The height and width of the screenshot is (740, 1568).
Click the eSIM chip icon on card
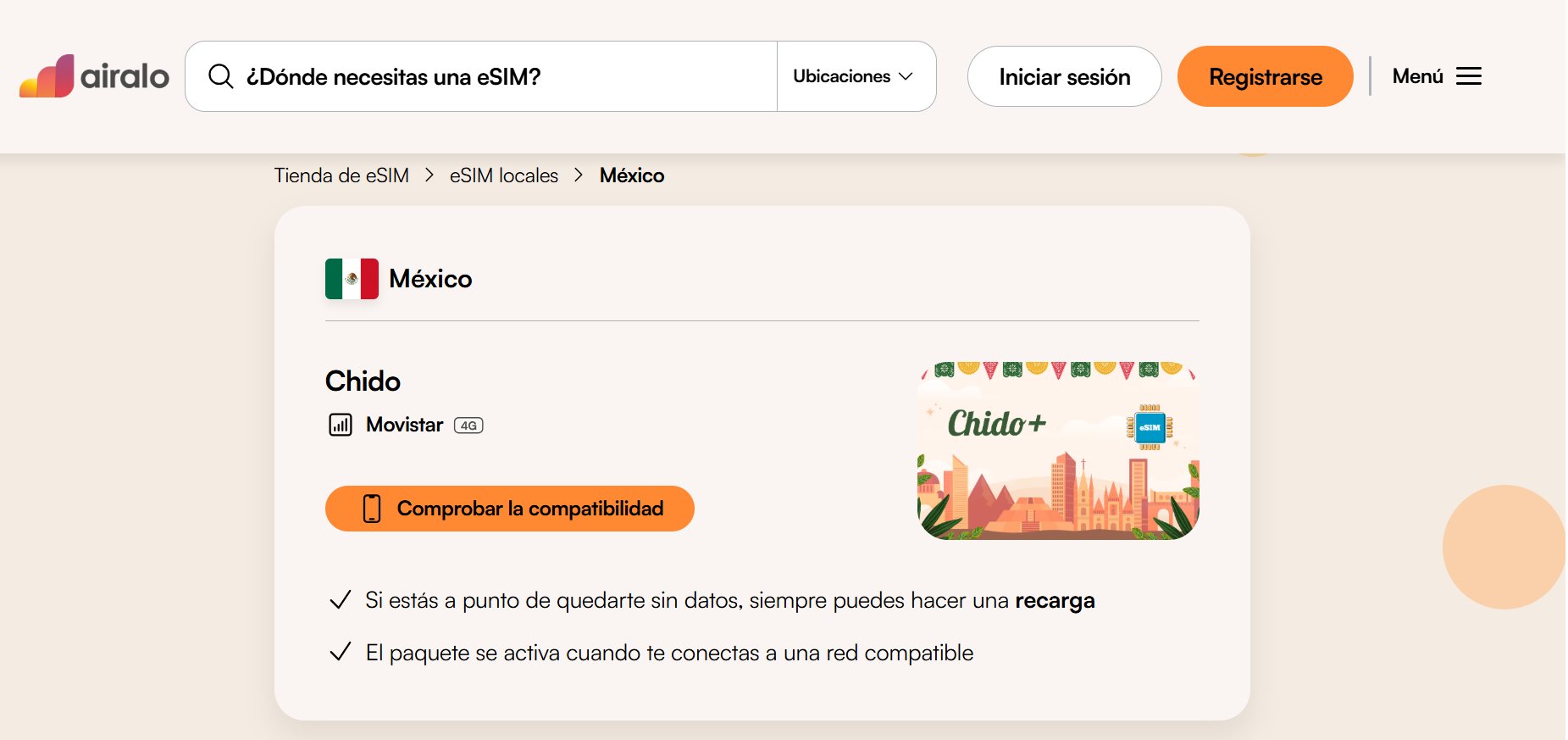click(1150, 427)
